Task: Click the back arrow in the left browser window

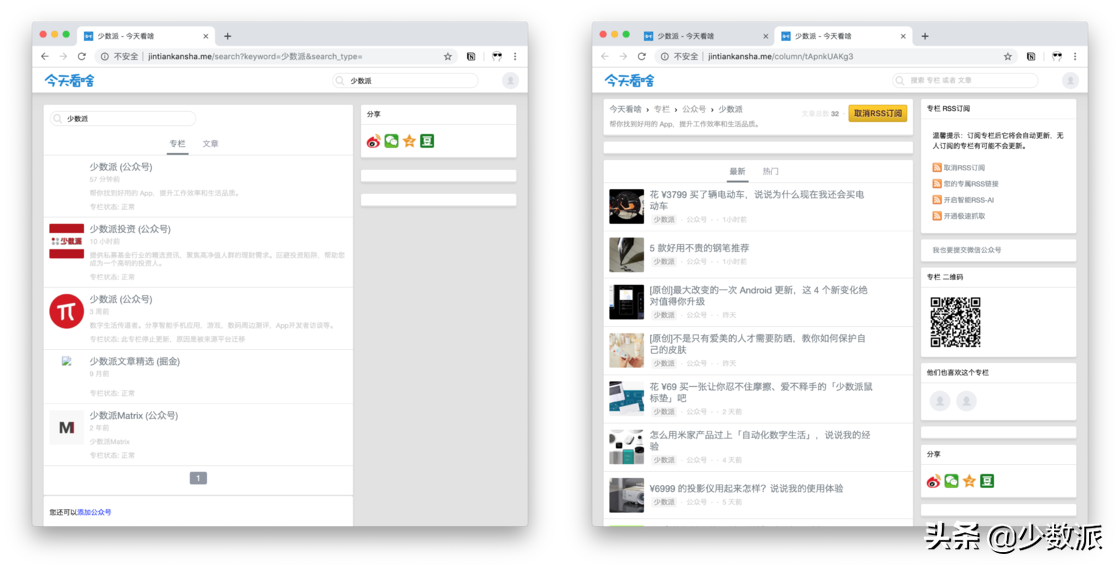Action: [x=45, y=56]
